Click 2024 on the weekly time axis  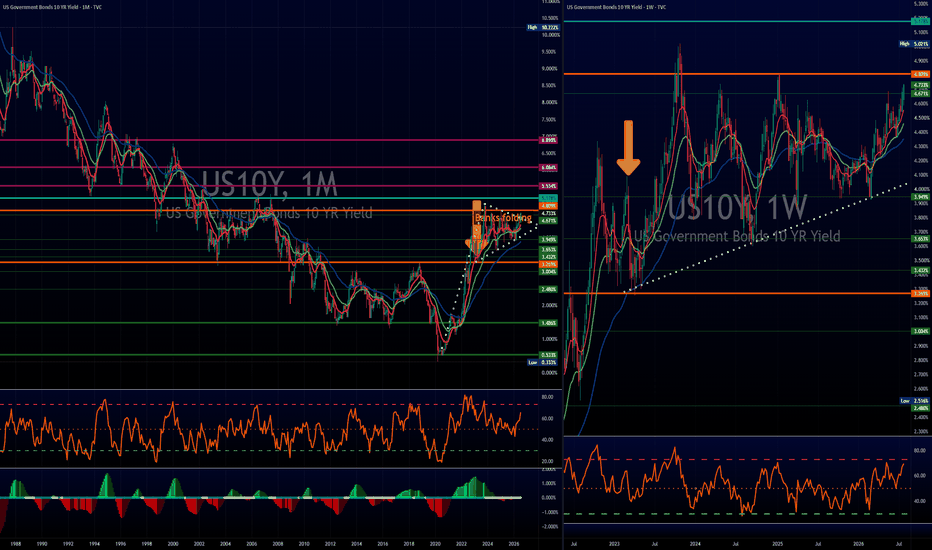(695, 543)
